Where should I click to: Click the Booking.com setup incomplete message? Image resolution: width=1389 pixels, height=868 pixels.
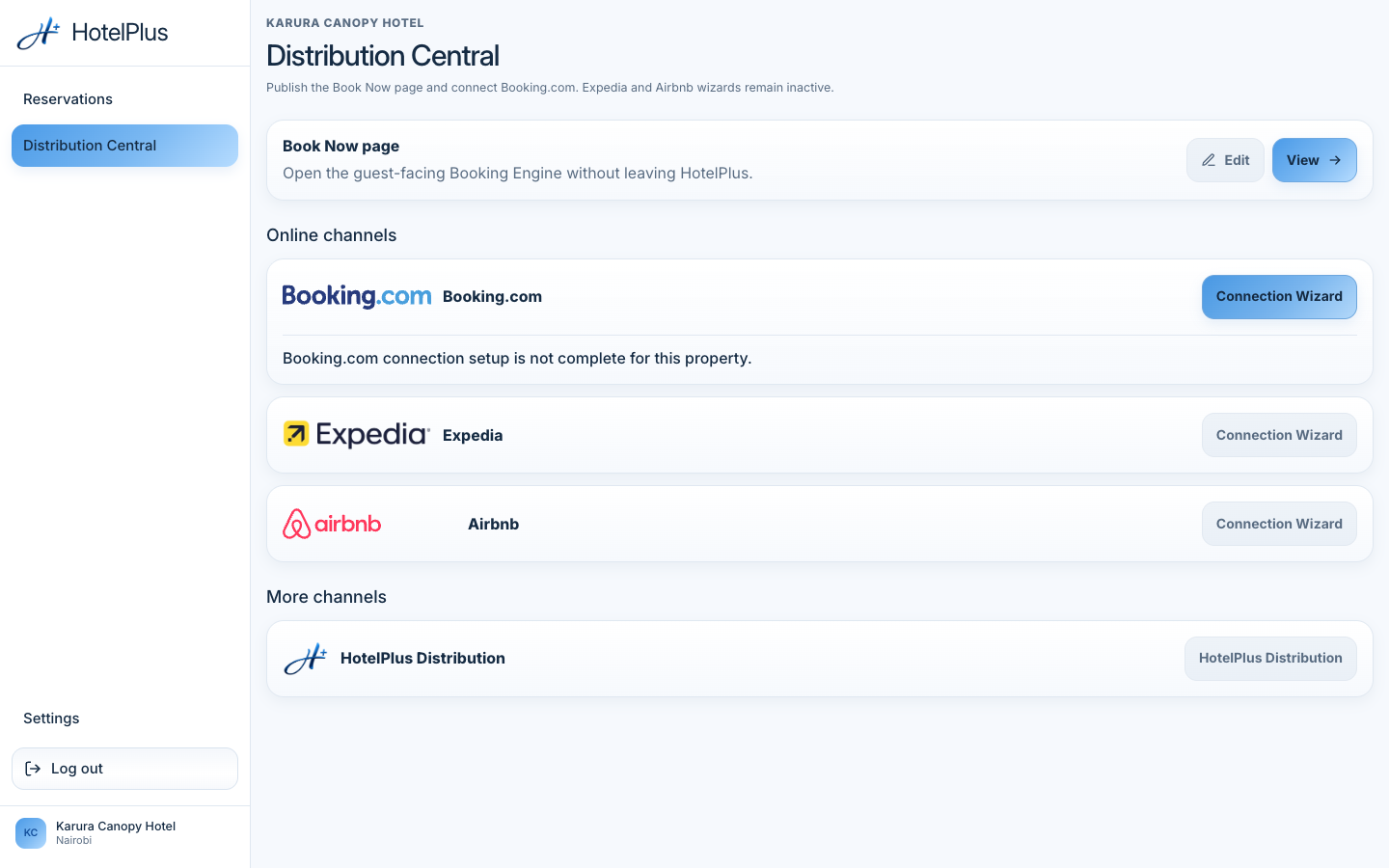[x=517, y=359]
